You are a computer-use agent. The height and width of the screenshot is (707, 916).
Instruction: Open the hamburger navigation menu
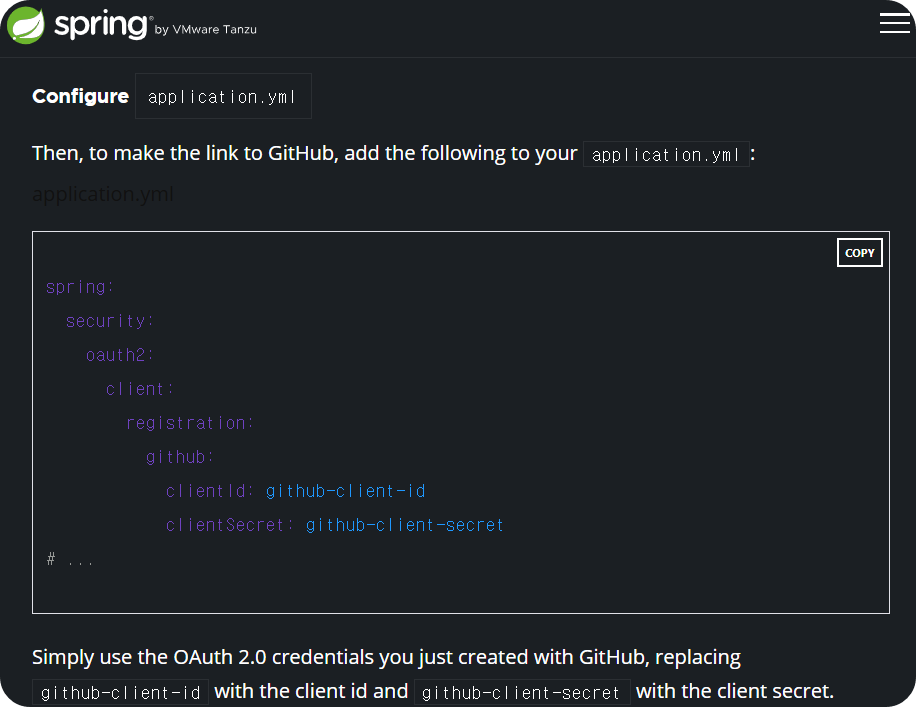tap(894, 22)
